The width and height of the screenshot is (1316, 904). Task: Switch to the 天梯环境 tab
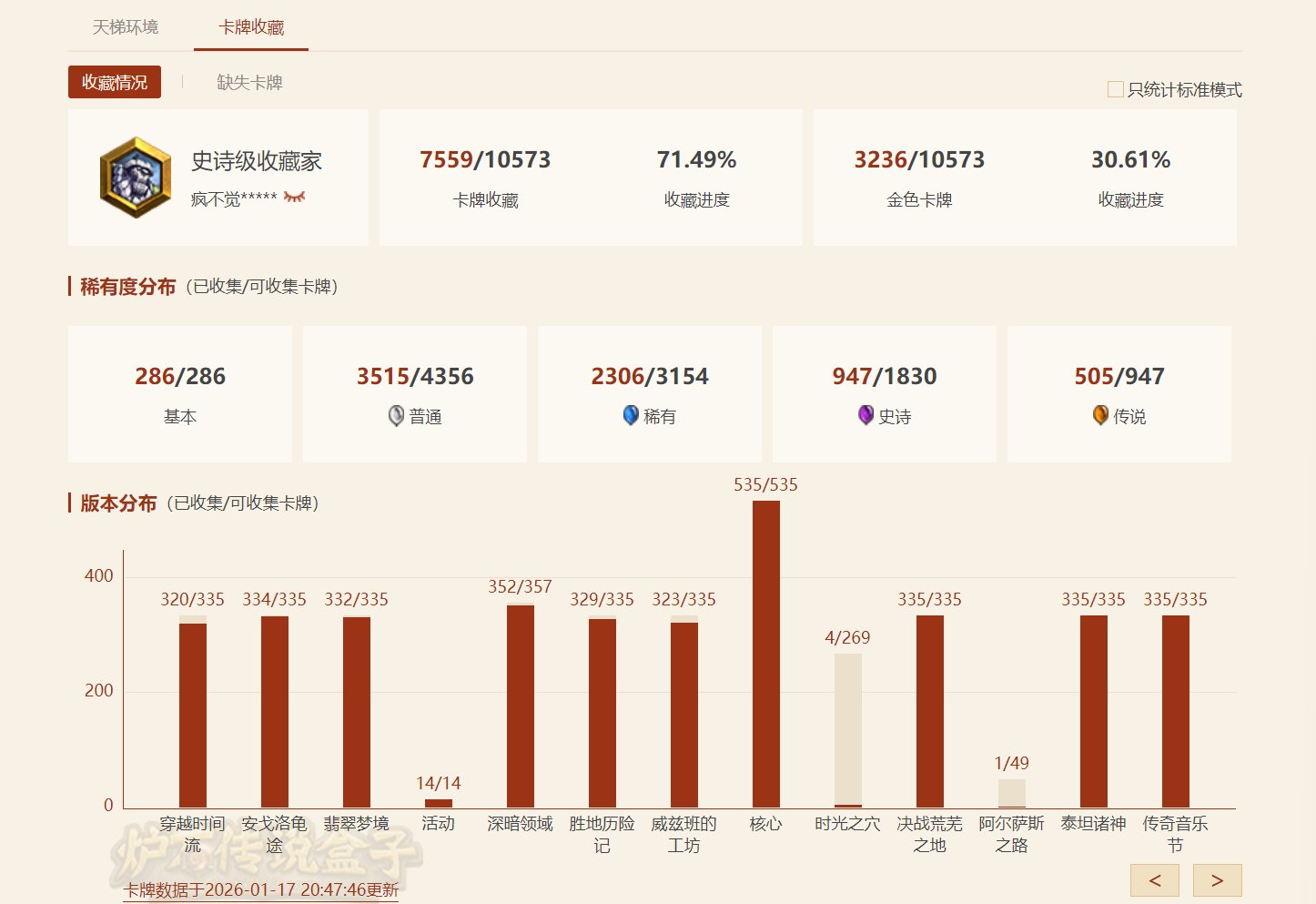click(126, 27)
